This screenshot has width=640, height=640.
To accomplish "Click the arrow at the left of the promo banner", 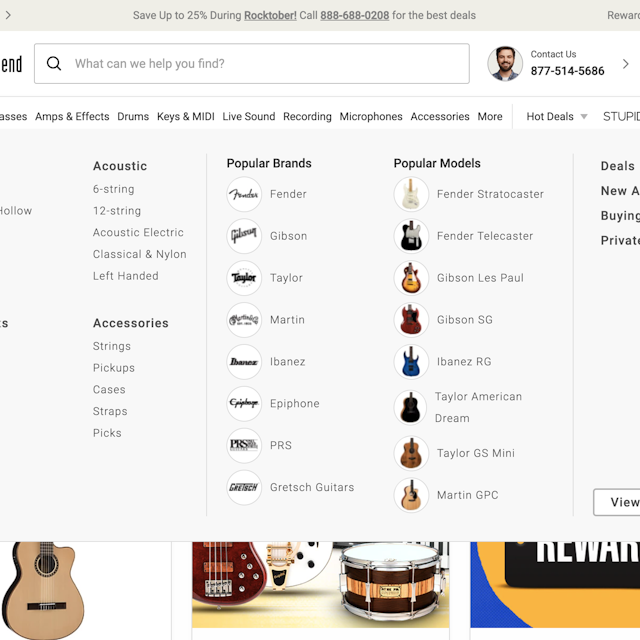I will [x=8, y=16].
